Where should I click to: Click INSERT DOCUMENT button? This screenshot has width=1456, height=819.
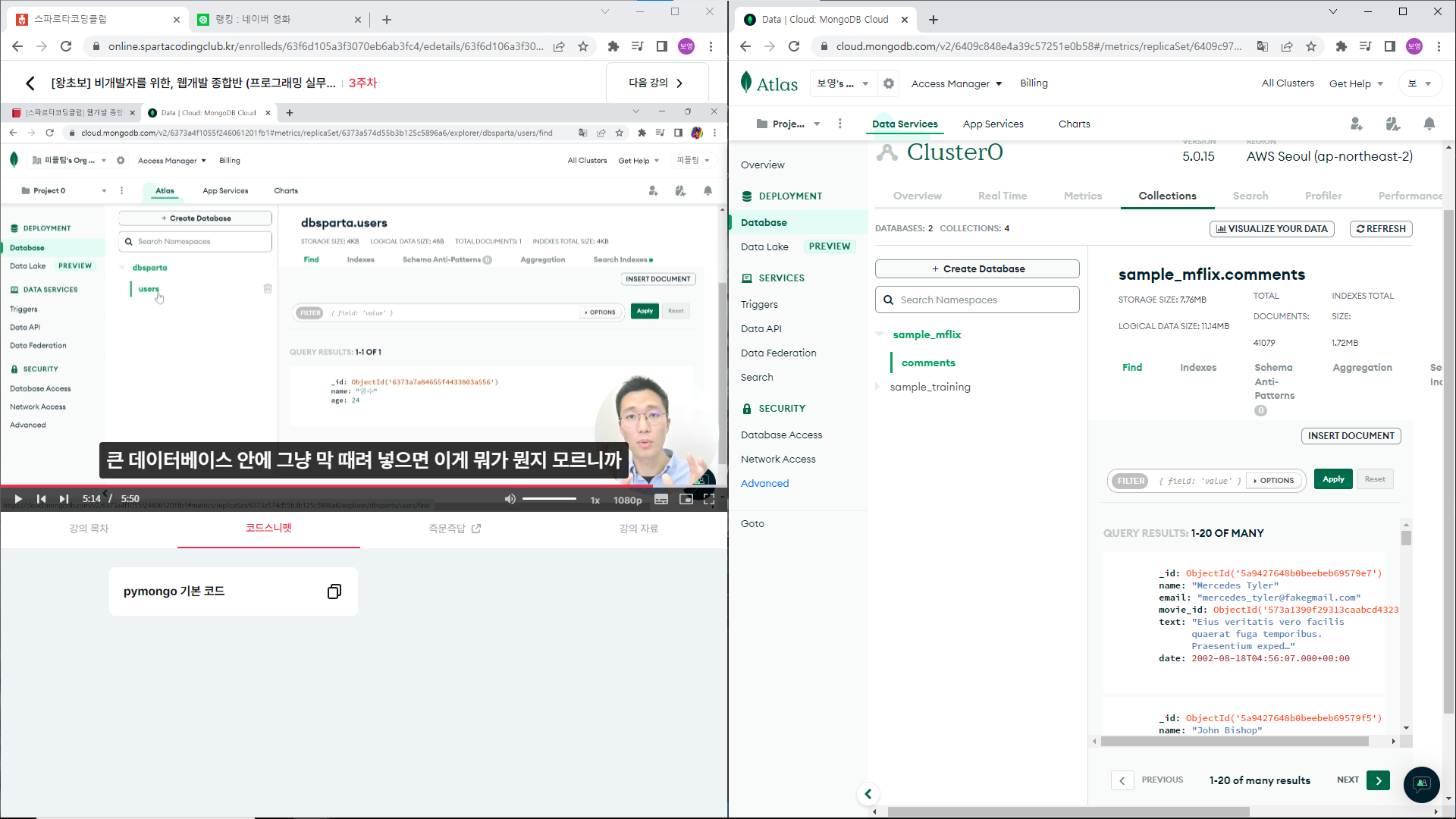point(1351,436)
